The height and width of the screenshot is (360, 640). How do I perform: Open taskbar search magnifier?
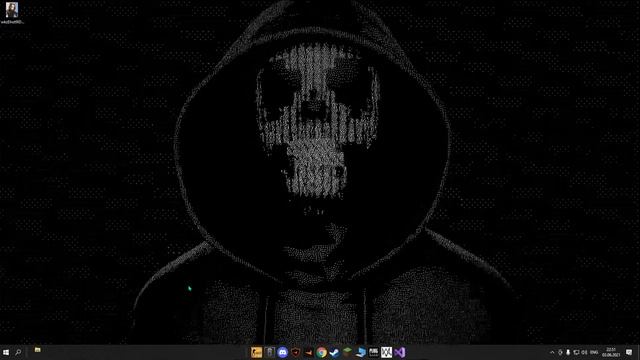[18, 352]
